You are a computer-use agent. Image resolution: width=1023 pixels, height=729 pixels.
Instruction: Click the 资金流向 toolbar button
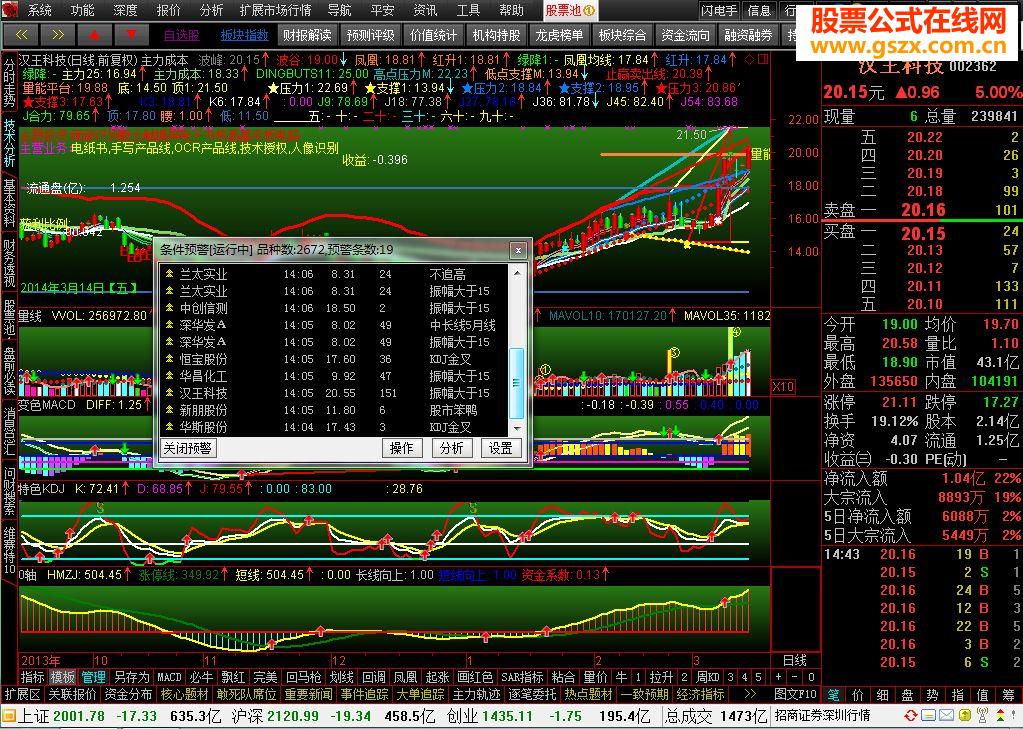pos(685,35)
